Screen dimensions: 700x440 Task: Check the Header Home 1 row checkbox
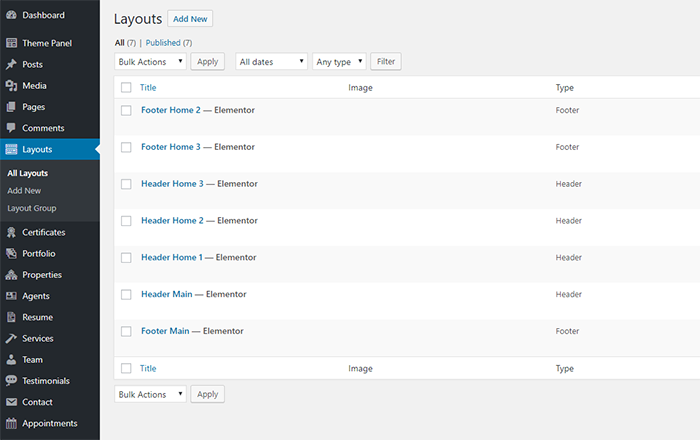[126, 257]
